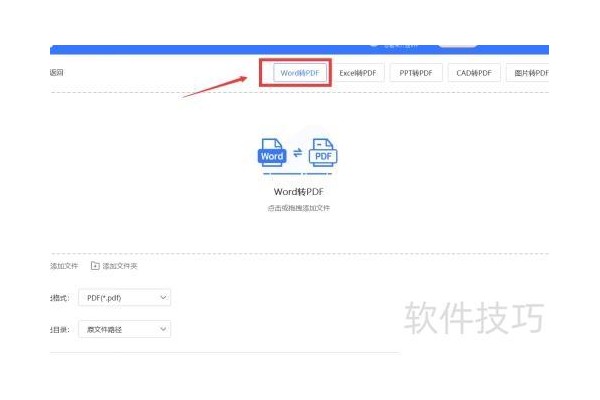Viewport: 600px width, 400px height.
Task: Open the PDF(*.pdf) output format dropdown
Action: [x=124, y=297]
